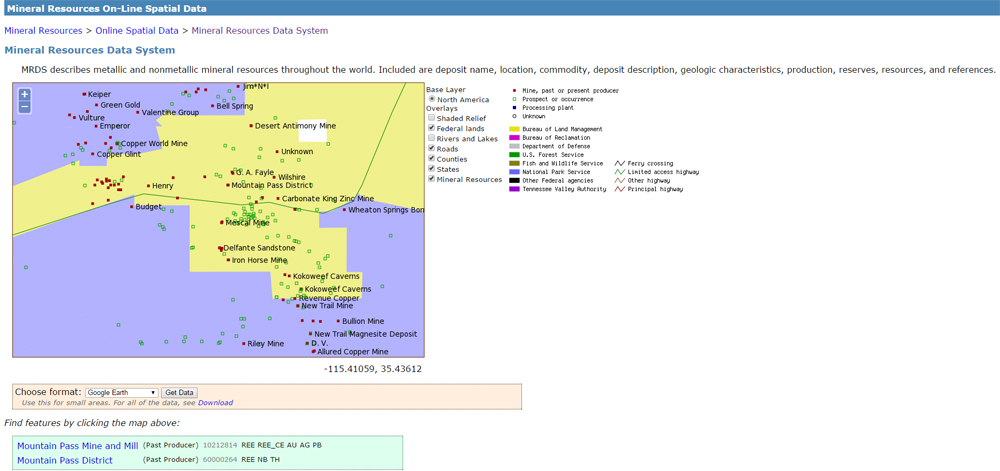Uncheck the Counties overlay
This screenshot has height=471, width=1000.
click(x=432, y=159)
